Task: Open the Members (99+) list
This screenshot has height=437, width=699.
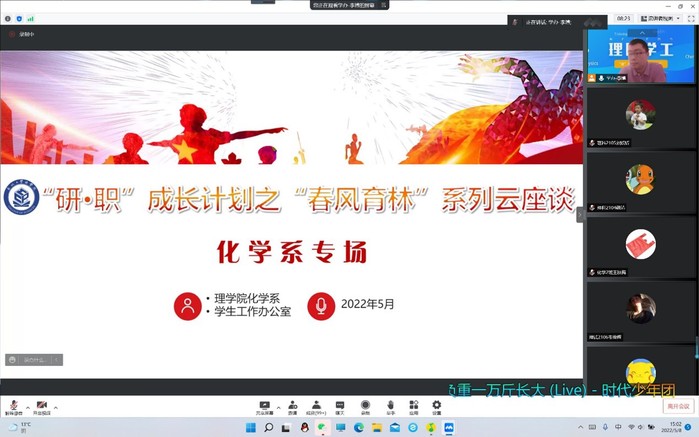Action: coord(317,406)
